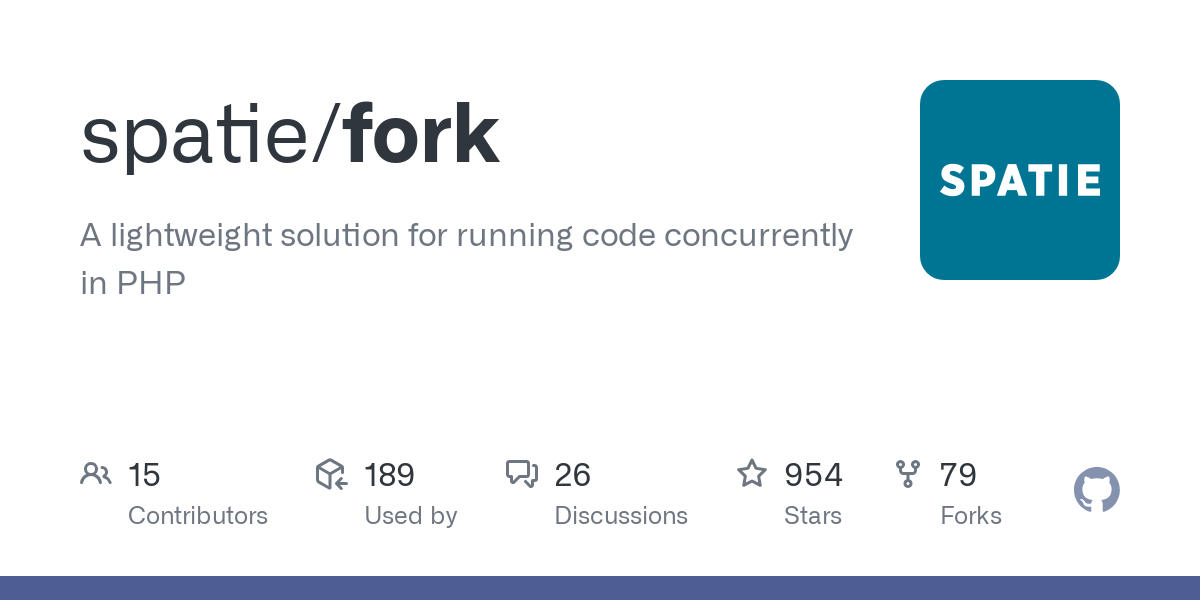Viewport: 1200px width, 600px height.
Task: Click the 189 used by count
Action: pos(390,475)
